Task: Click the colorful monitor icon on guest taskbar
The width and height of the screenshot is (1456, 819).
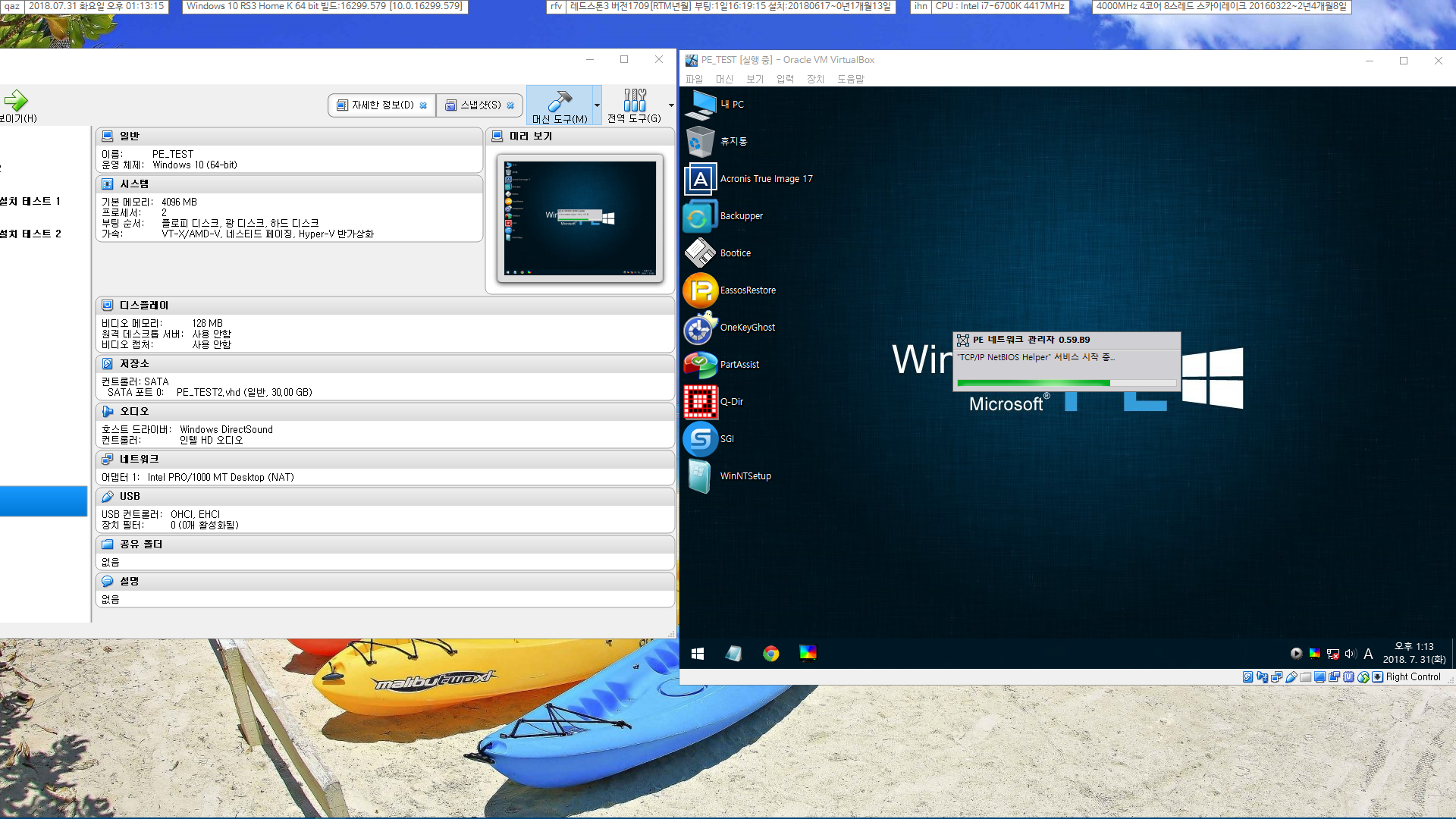Action: click(808, 653)
